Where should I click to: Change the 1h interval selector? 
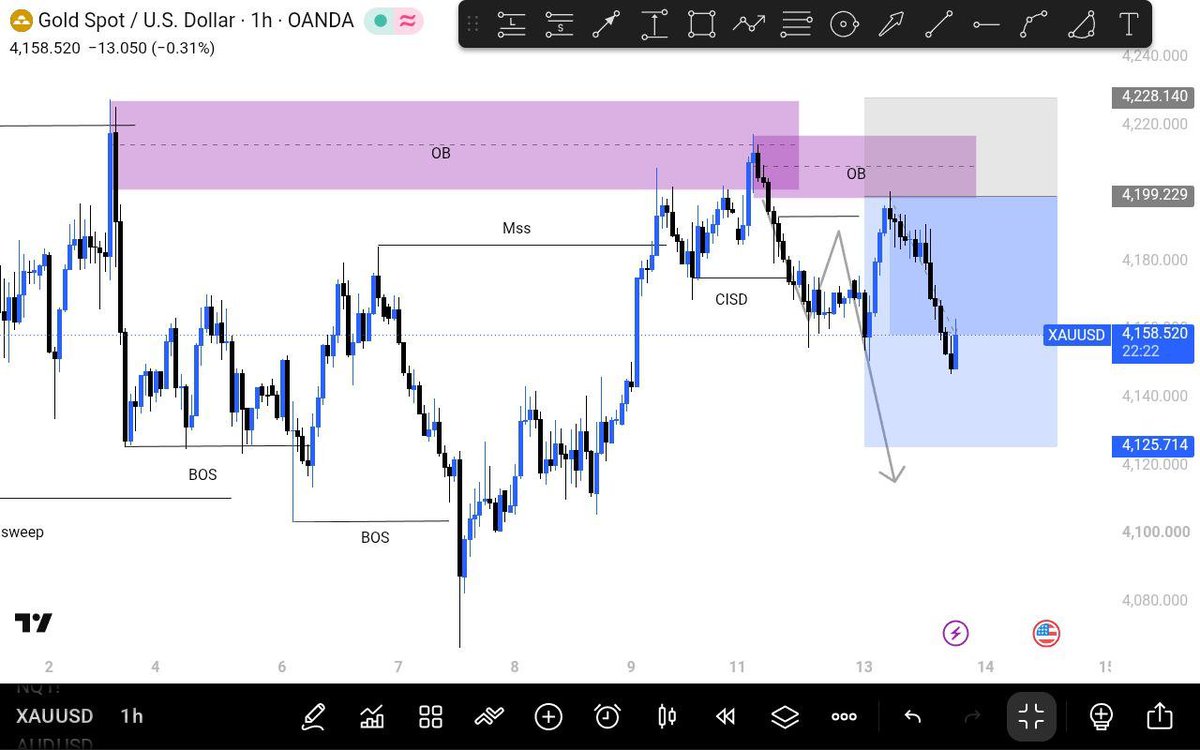[x=131, y=716]
